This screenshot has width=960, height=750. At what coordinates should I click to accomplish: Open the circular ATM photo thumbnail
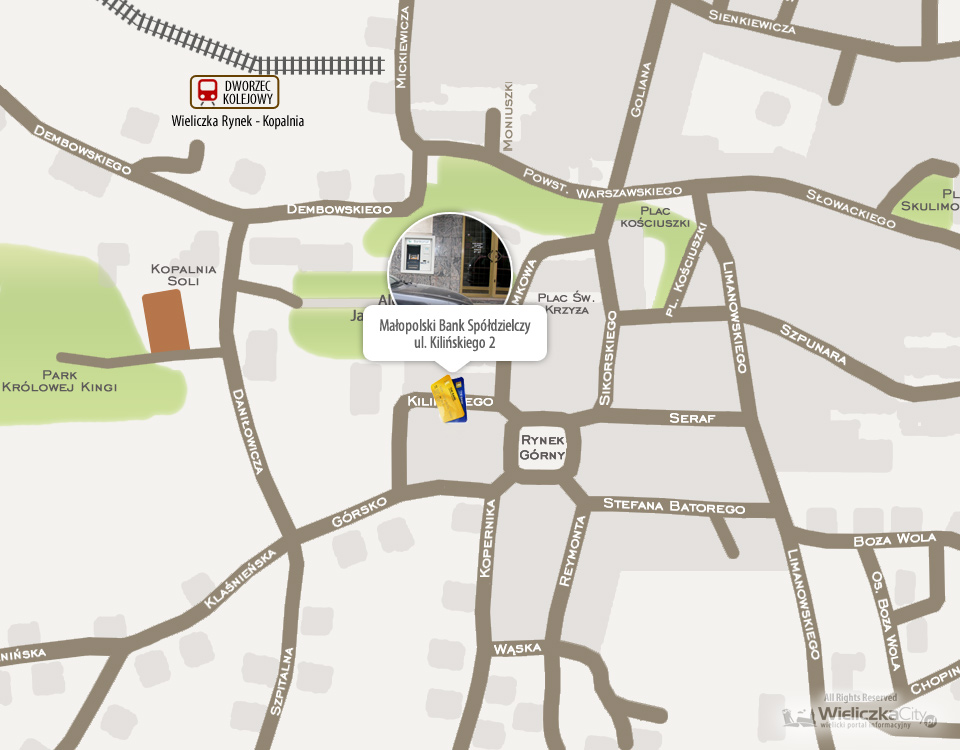pyautogui.click(x=450, y=259)
